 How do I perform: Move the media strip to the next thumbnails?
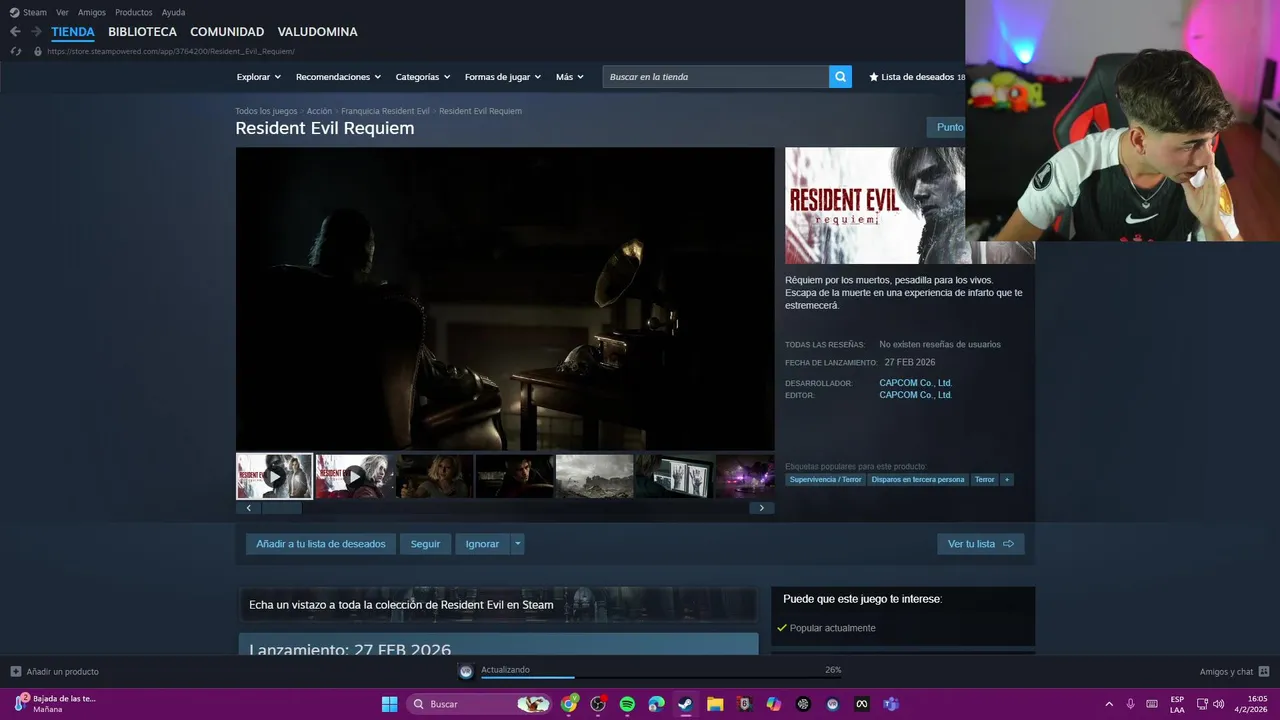pyautogui.click(x=761, y=508)
